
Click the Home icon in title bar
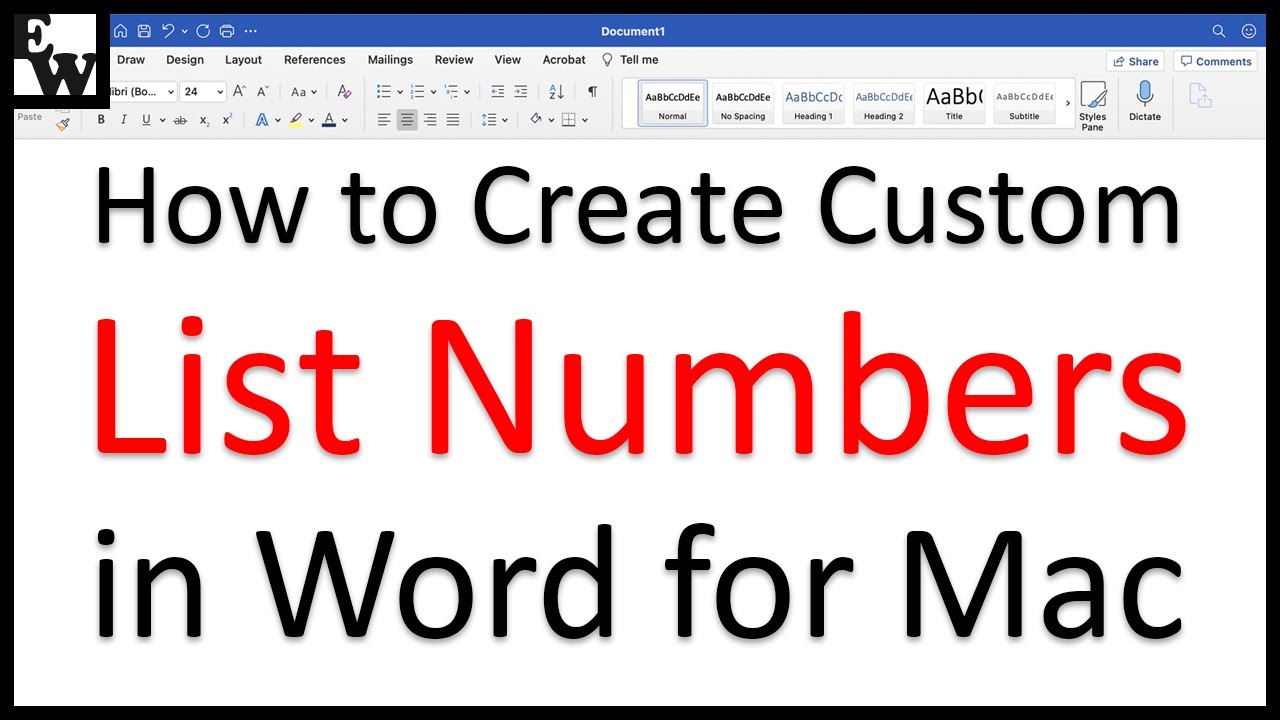(120, 31)
